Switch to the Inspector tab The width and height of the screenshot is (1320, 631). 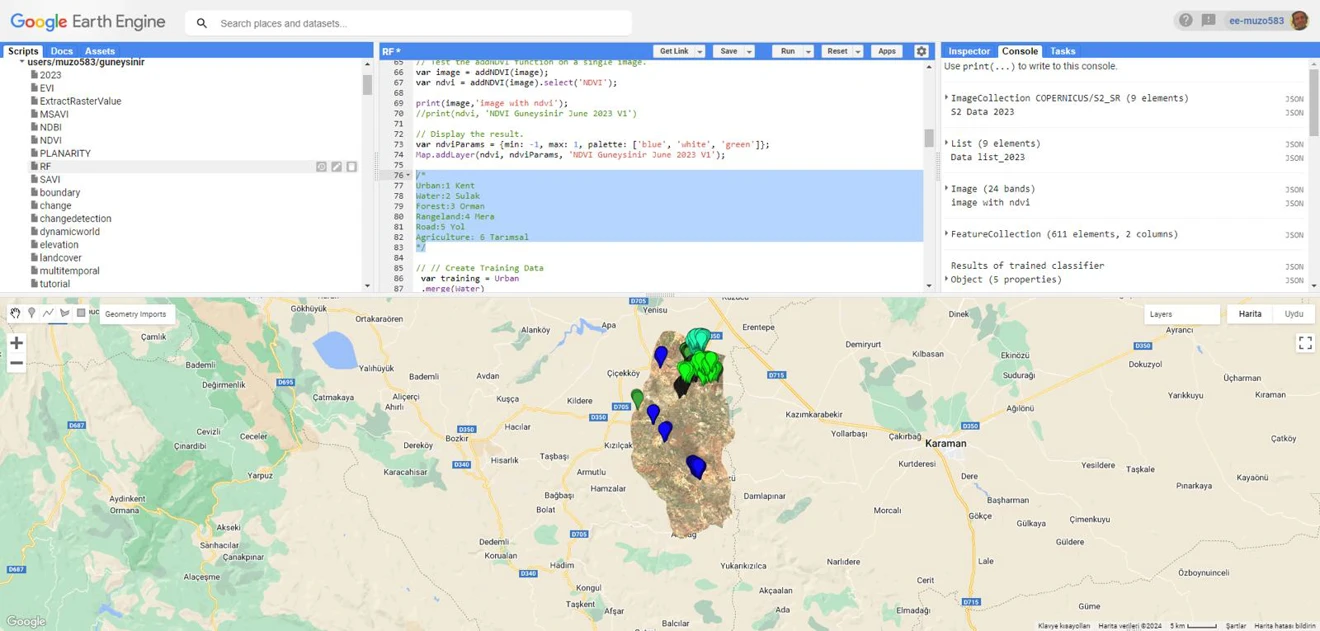pos(968,51)
